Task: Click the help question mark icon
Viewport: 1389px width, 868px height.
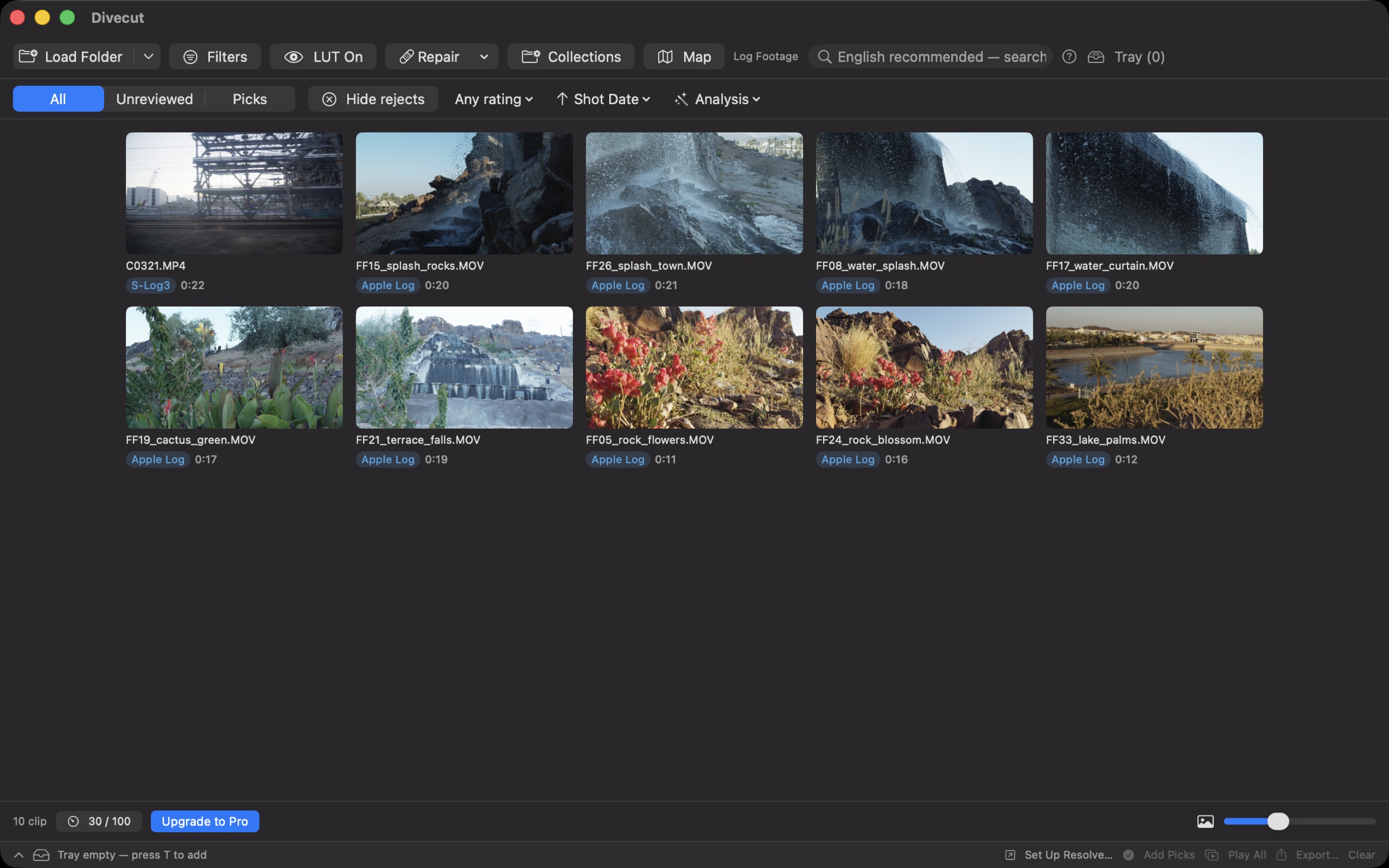Action: [x=1069, y=56]
